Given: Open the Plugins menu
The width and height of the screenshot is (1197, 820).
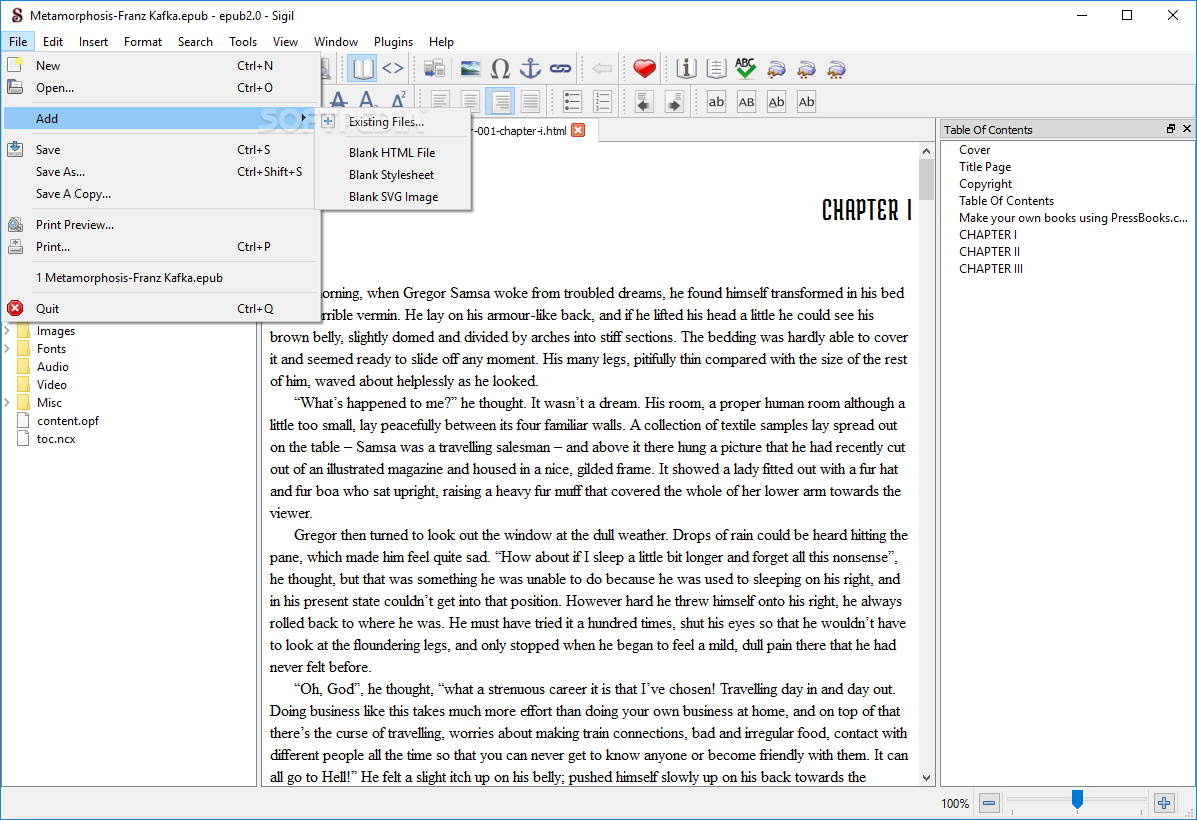Looking at the screenshot, I should (x=393, y=41).
